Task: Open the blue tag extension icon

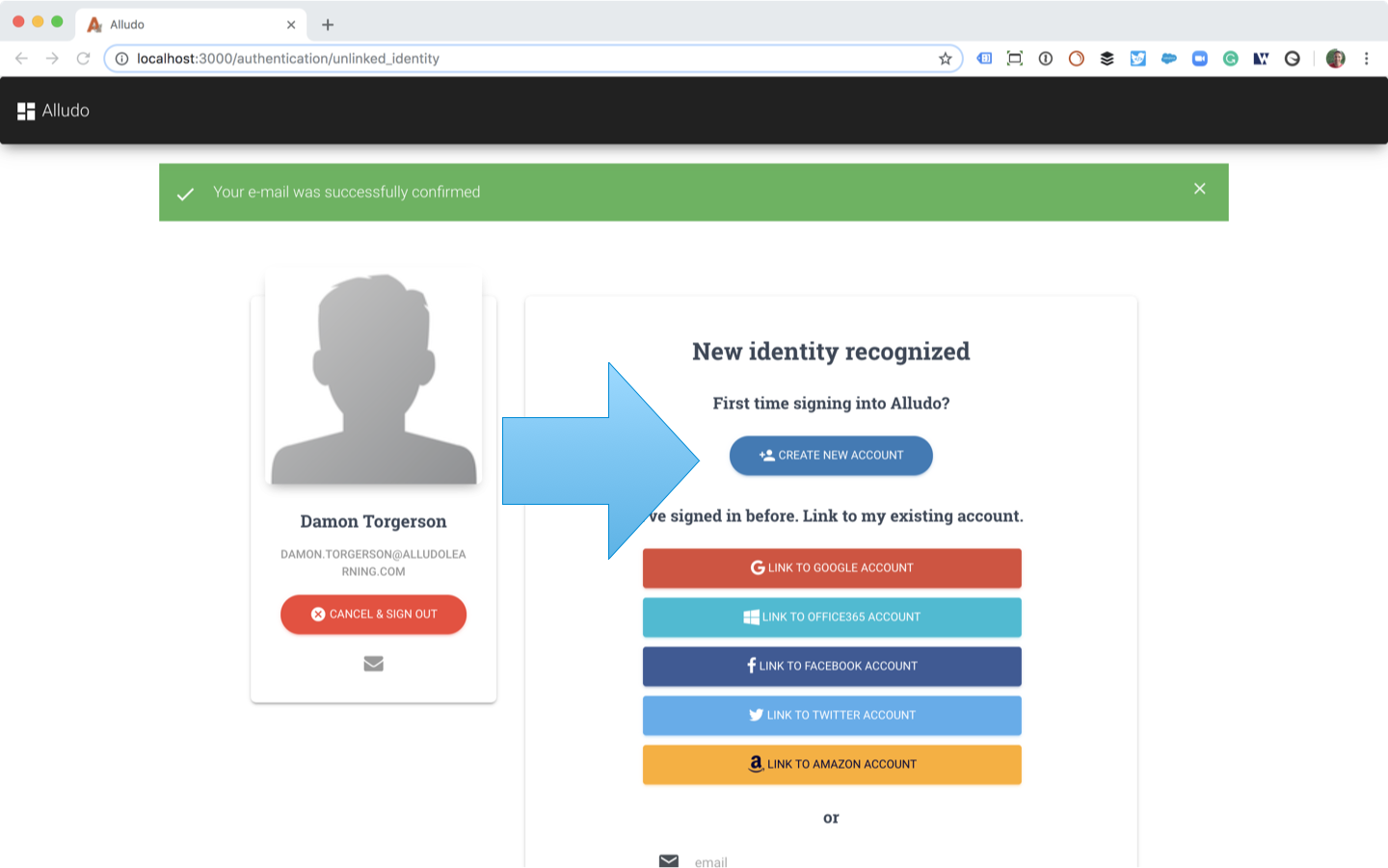Action: tap(984, 59)
